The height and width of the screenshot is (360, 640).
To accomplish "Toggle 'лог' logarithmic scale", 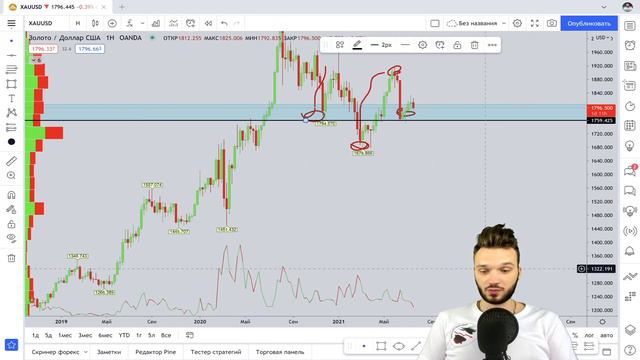I will point(589,335).
